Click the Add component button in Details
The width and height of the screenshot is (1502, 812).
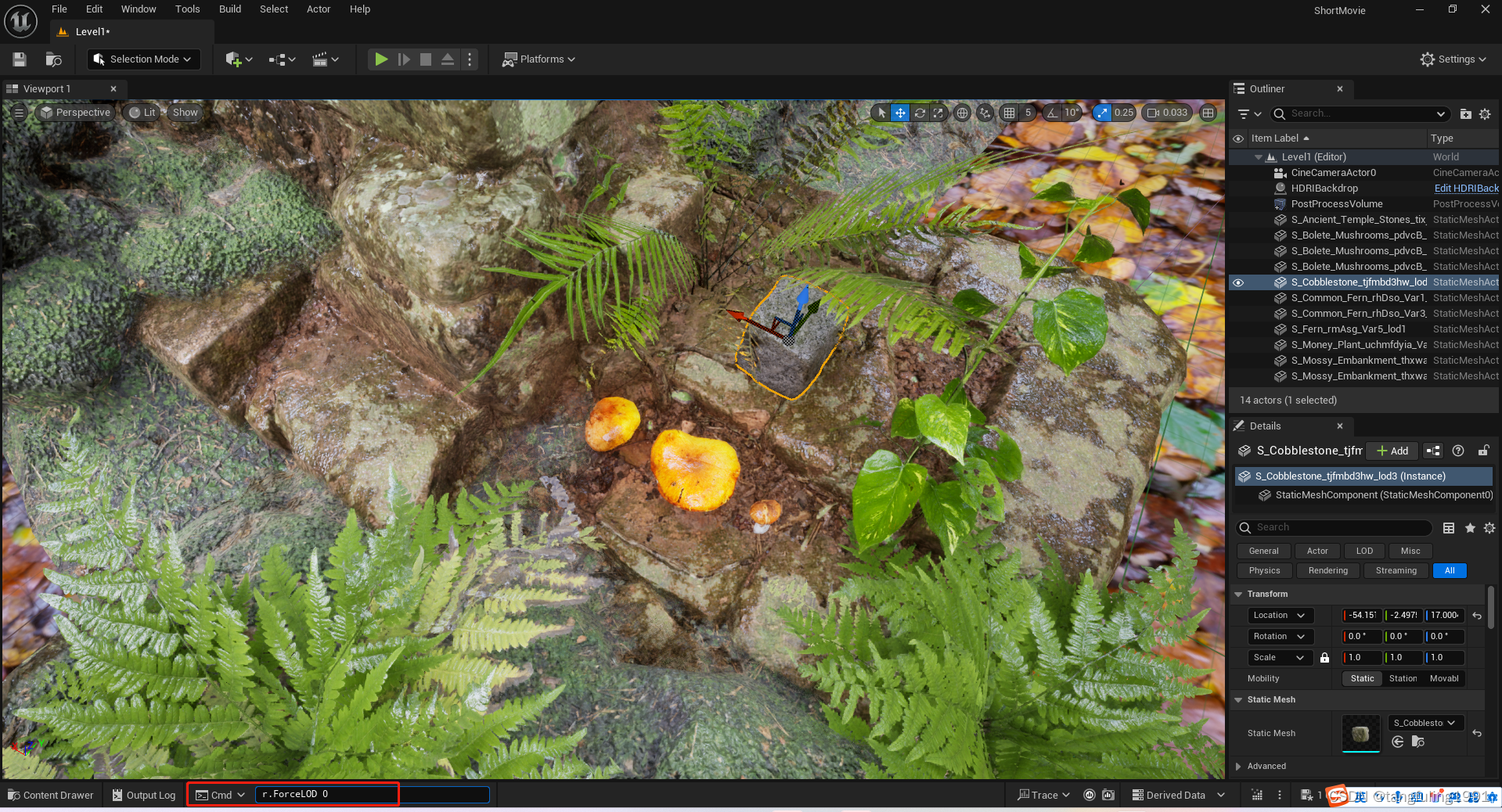(1392, 451)
